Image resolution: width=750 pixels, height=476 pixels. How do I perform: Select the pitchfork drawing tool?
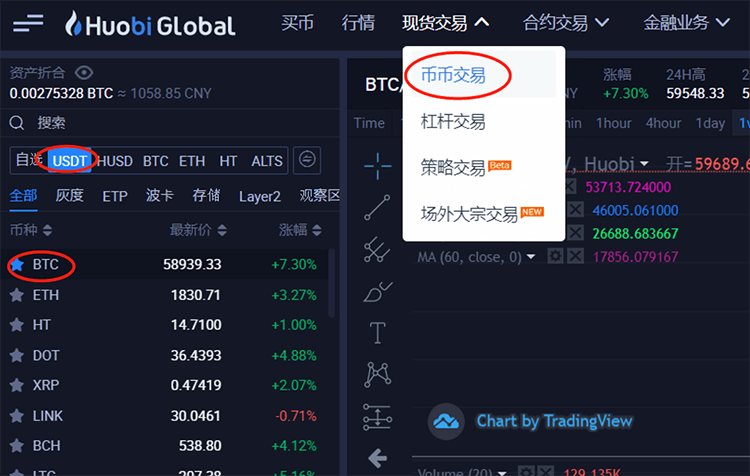coord(377,249)
